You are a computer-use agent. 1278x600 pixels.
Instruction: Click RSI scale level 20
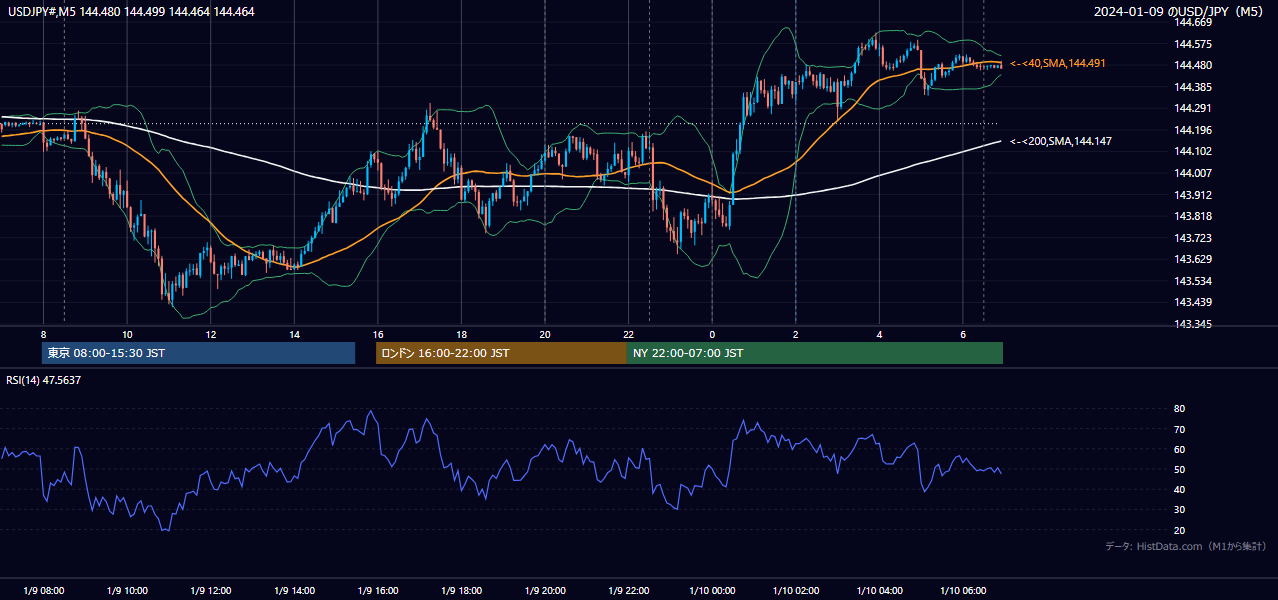tap(1179, 530)
